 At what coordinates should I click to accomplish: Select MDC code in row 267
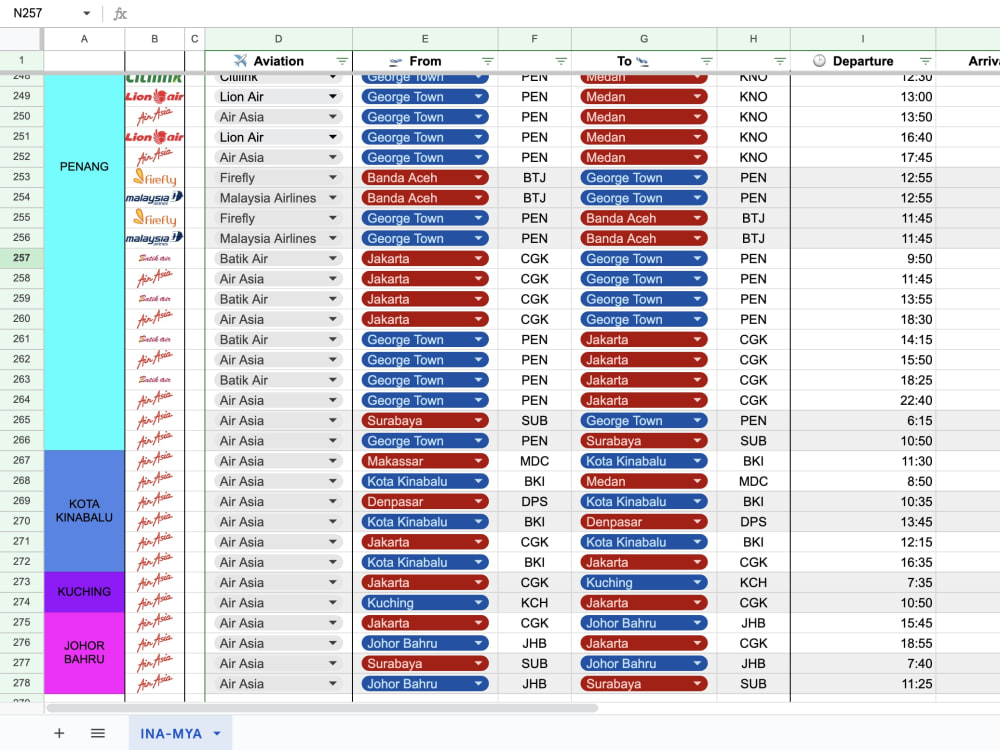click(534, 461)
